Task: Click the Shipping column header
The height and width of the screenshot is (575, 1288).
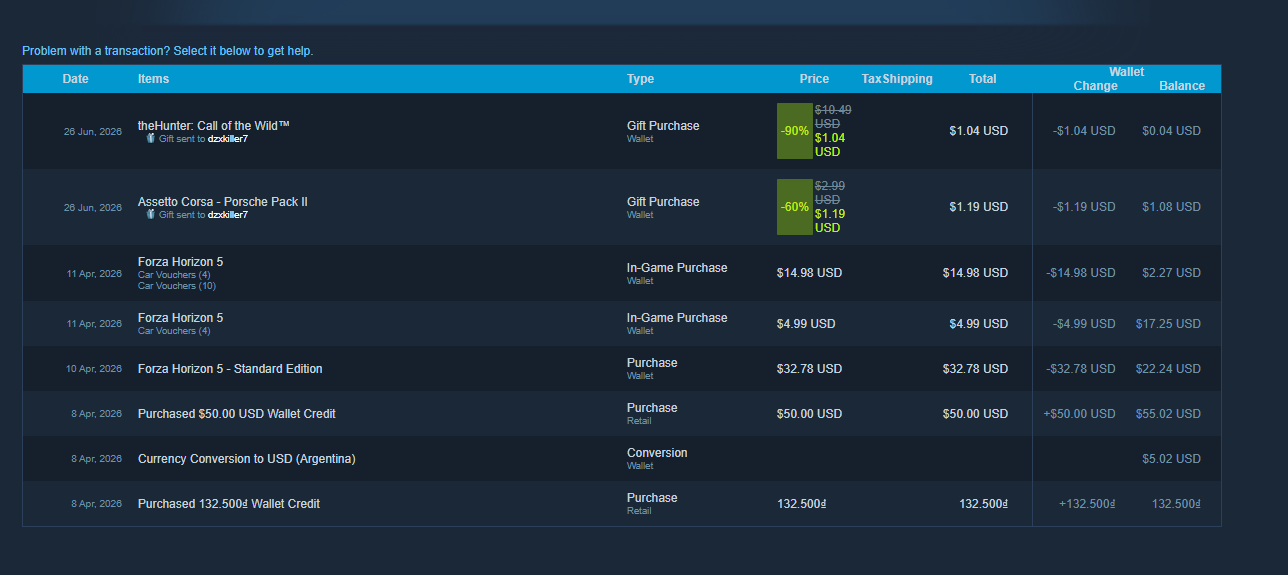Action: pyautogui.click(x=908, y=79)
